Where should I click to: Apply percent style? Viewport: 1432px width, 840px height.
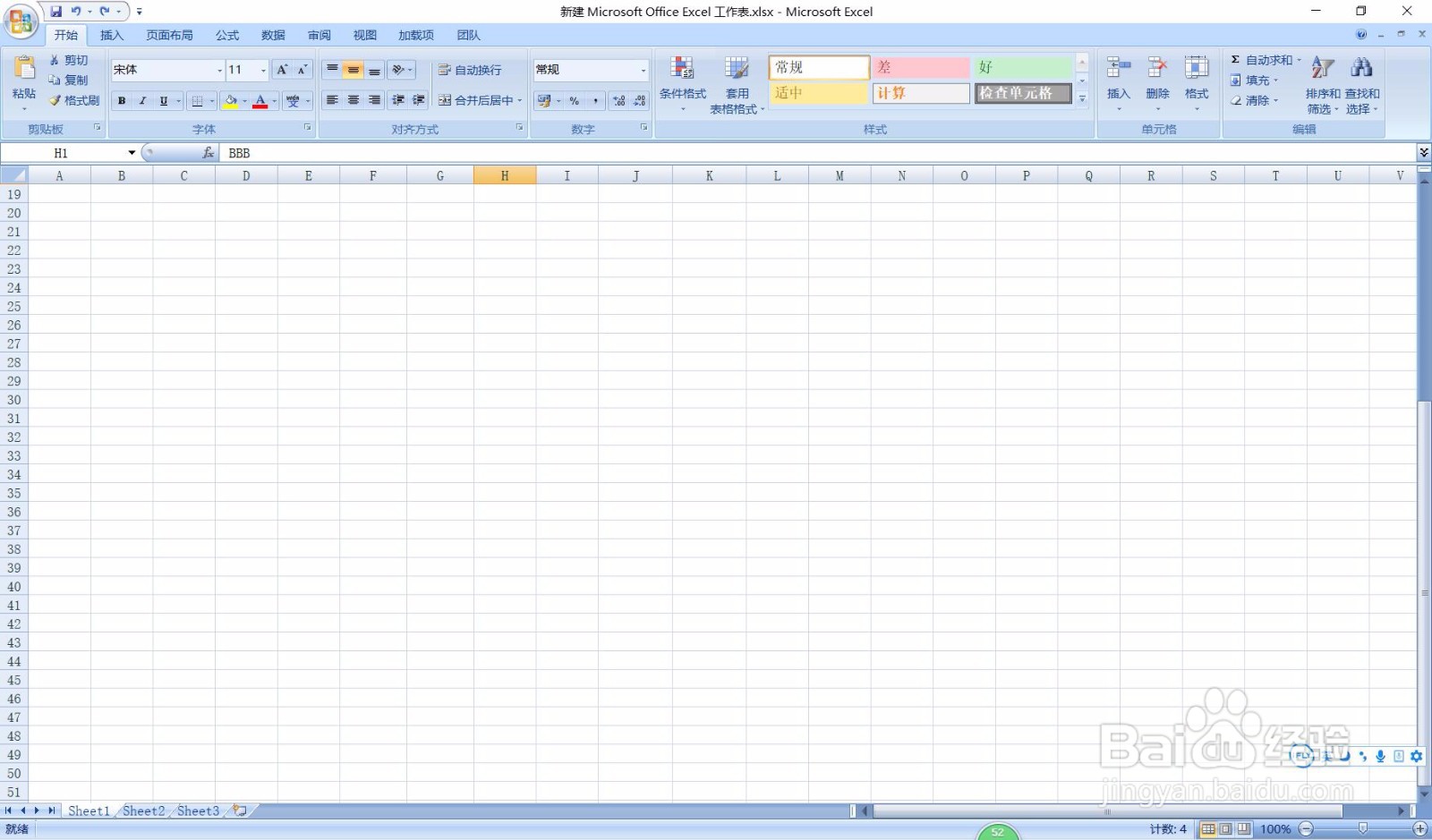click(574, 101)
